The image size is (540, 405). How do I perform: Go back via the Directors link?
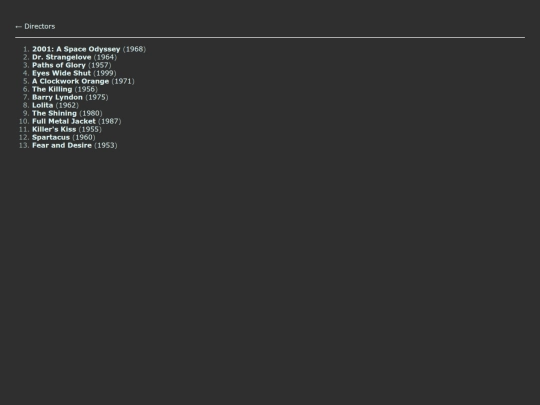[35, 27]
